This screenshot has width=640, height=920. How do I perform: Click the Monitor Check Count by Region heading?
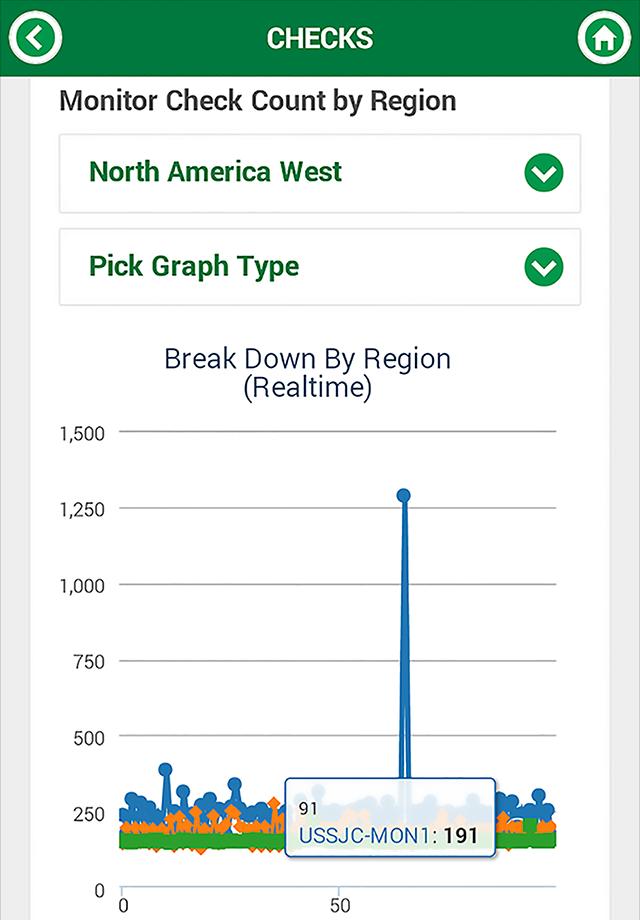tap(258, 101)
